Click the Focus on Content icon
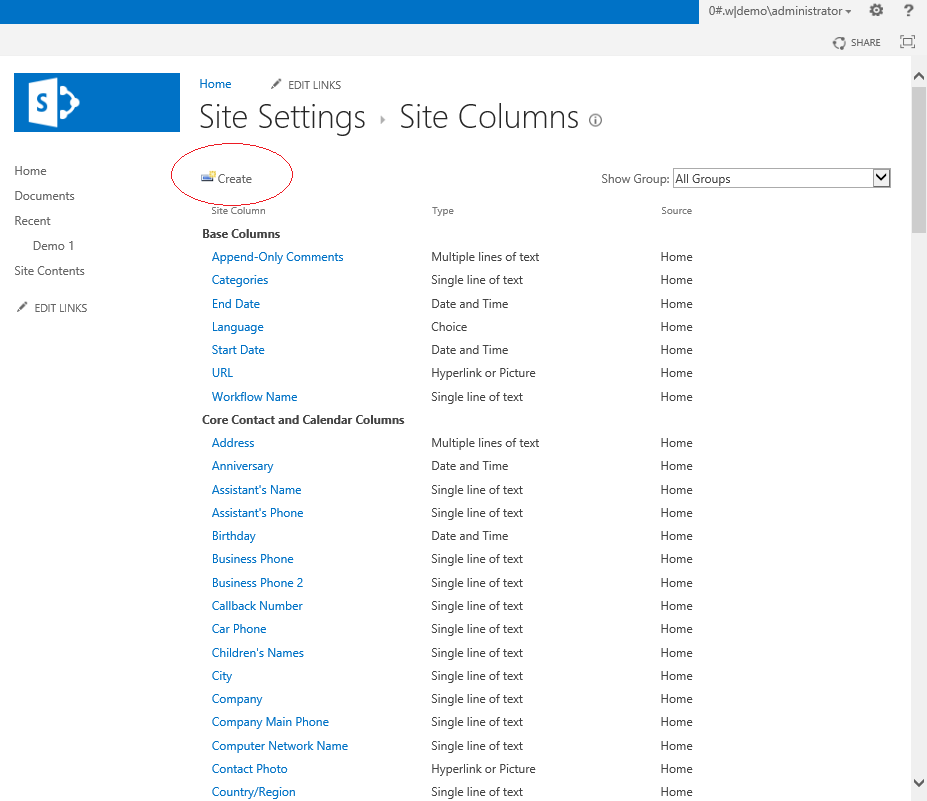 pyautogui.click(x=907, y=42)
